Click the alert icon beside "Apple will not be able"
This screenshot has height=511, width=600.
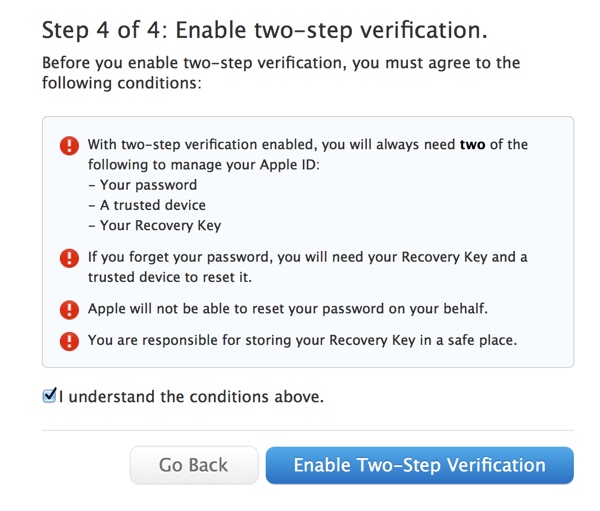[x=68, y=308]
